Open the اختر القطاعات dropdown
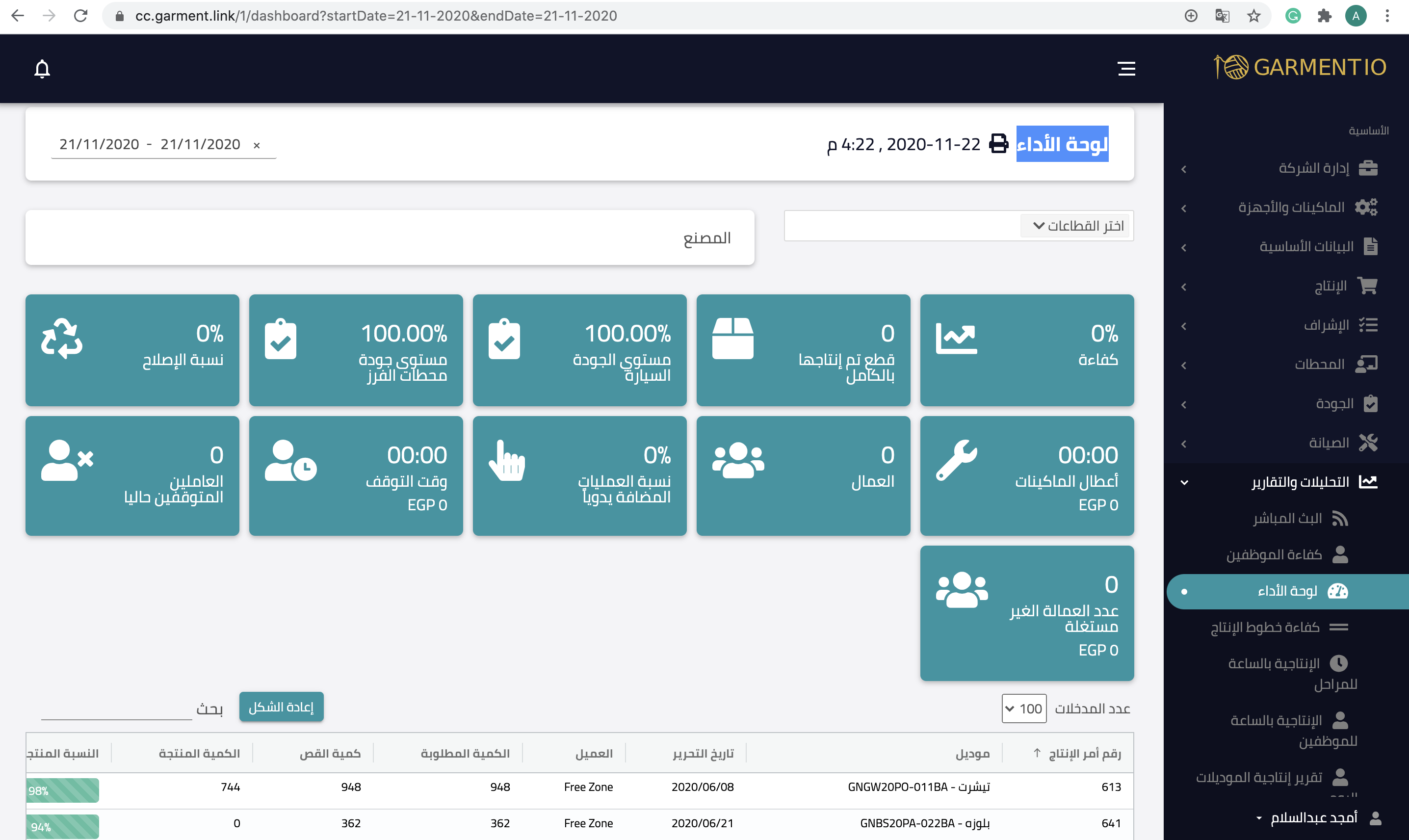 [x=1074, y=225]
